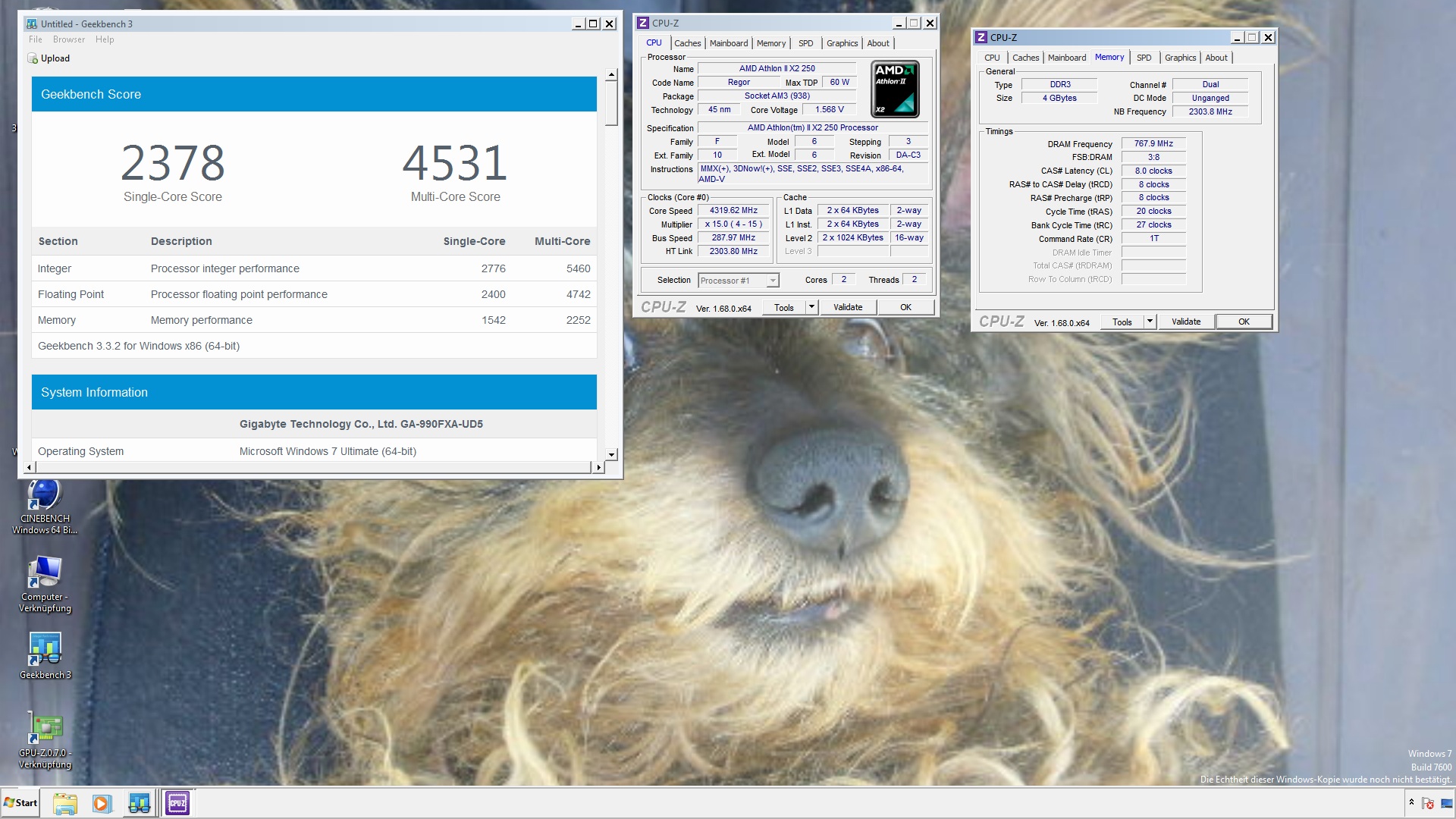Open the Computer - Verknüpfung desktop icon
The width and height of the screenshot is (1456, 819).
45,584
